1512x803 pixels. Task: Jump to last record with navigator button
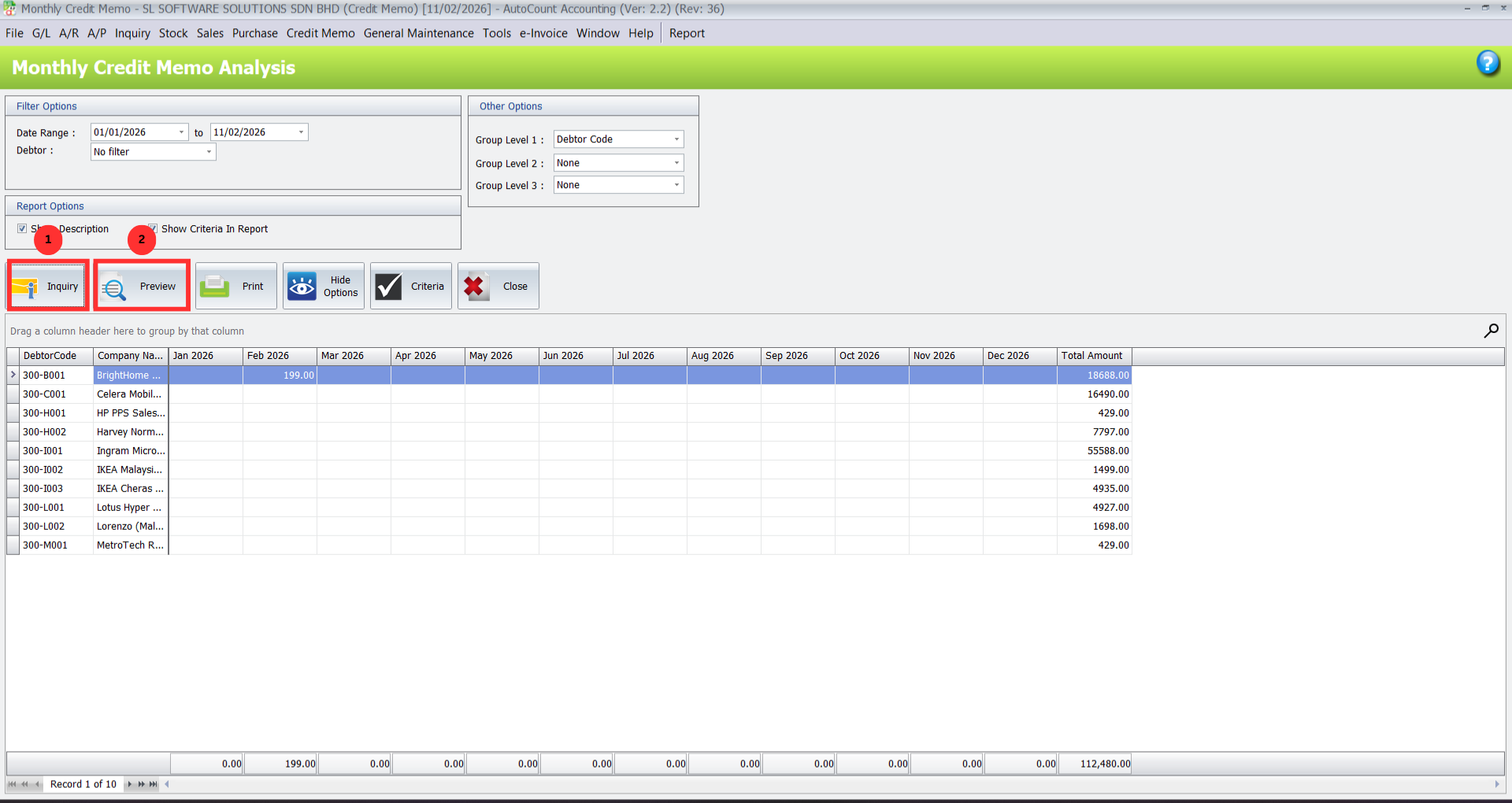tap(152, 784)
